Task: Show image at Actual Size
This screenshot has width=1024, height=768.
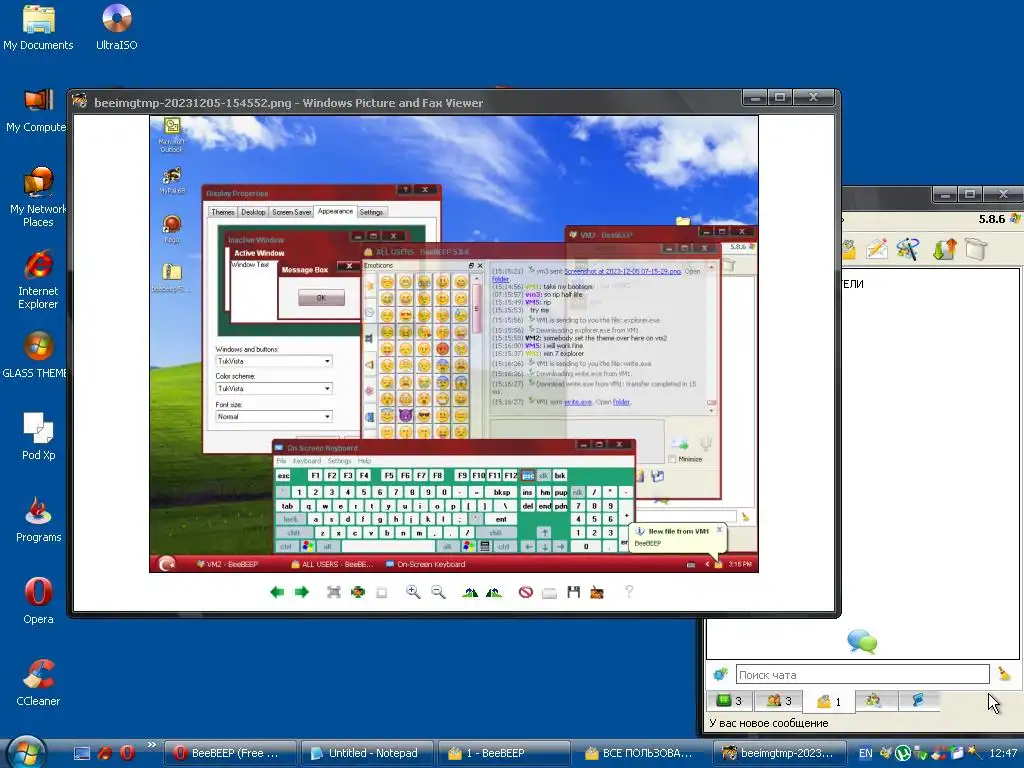Action: pyautogui.click(x=358, y=592)
